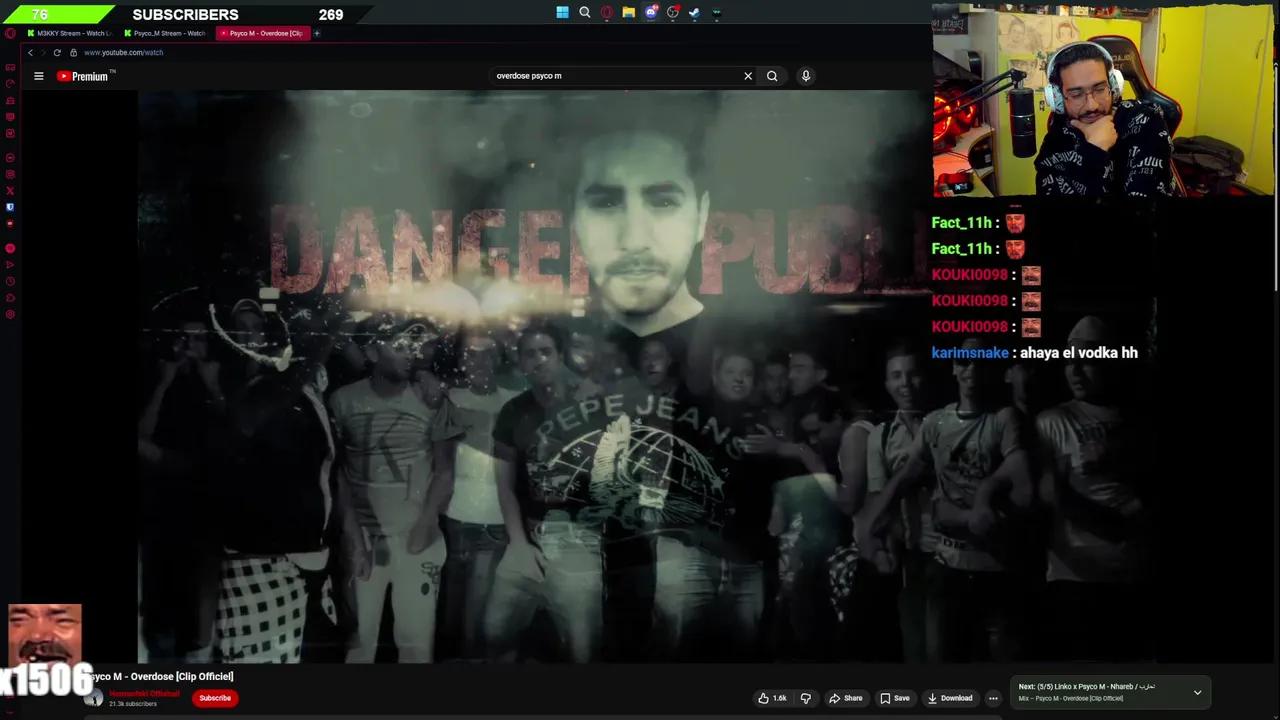
Task: Open GX Corner gamepad sidebar icon
Action: [x=10, y=67]
